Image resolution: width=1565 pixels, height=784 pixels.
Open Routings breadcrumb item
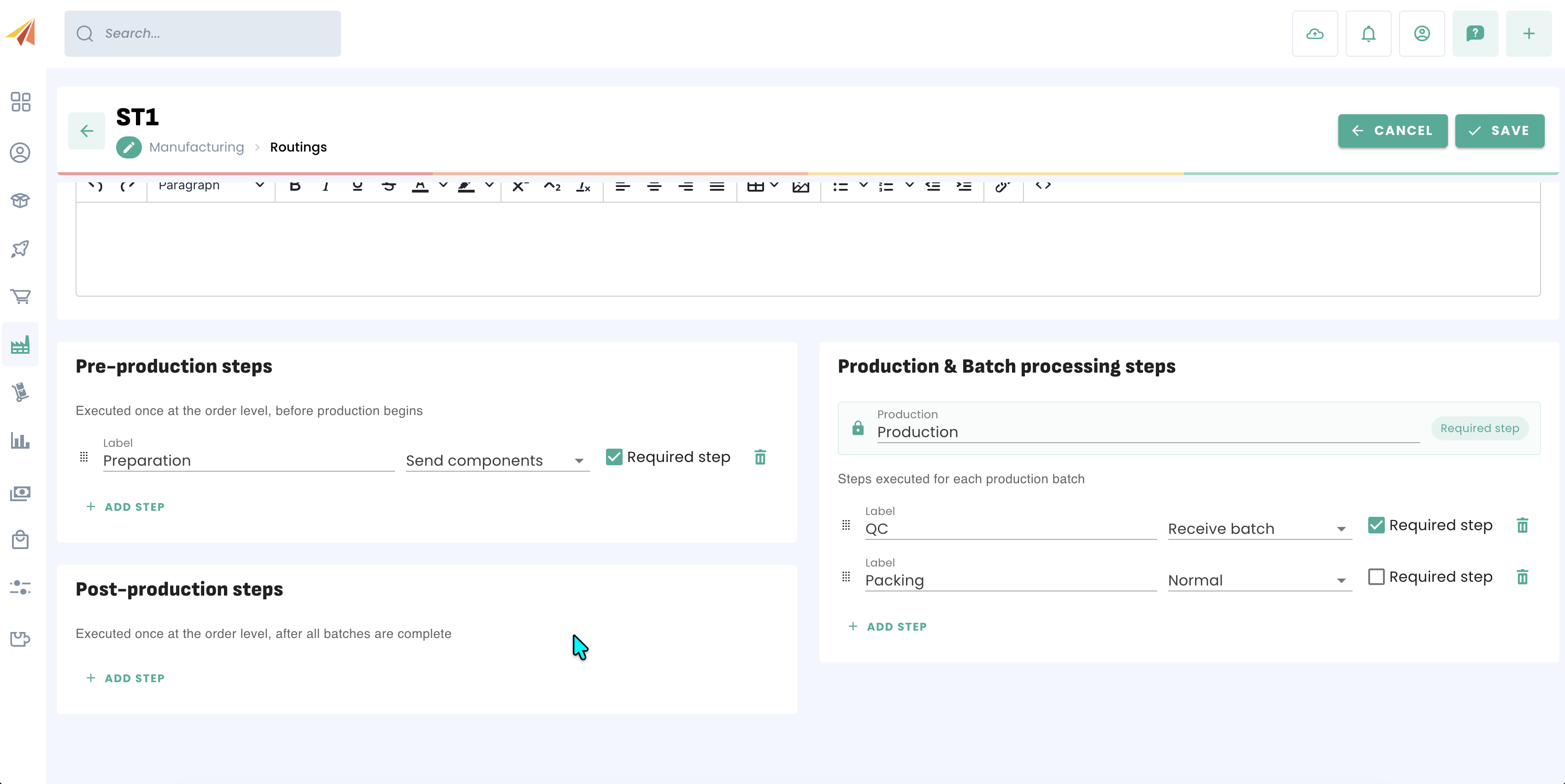298,147
